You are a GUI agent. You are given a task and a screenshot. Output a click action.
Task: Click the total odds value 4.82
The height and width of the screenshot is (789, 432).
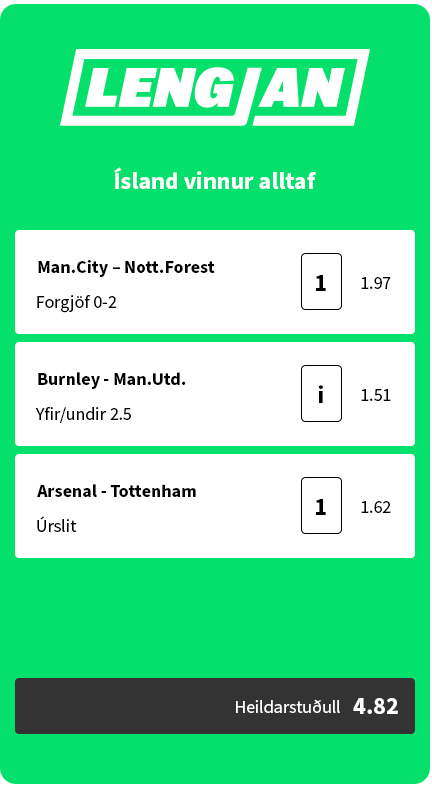[376, 706]
